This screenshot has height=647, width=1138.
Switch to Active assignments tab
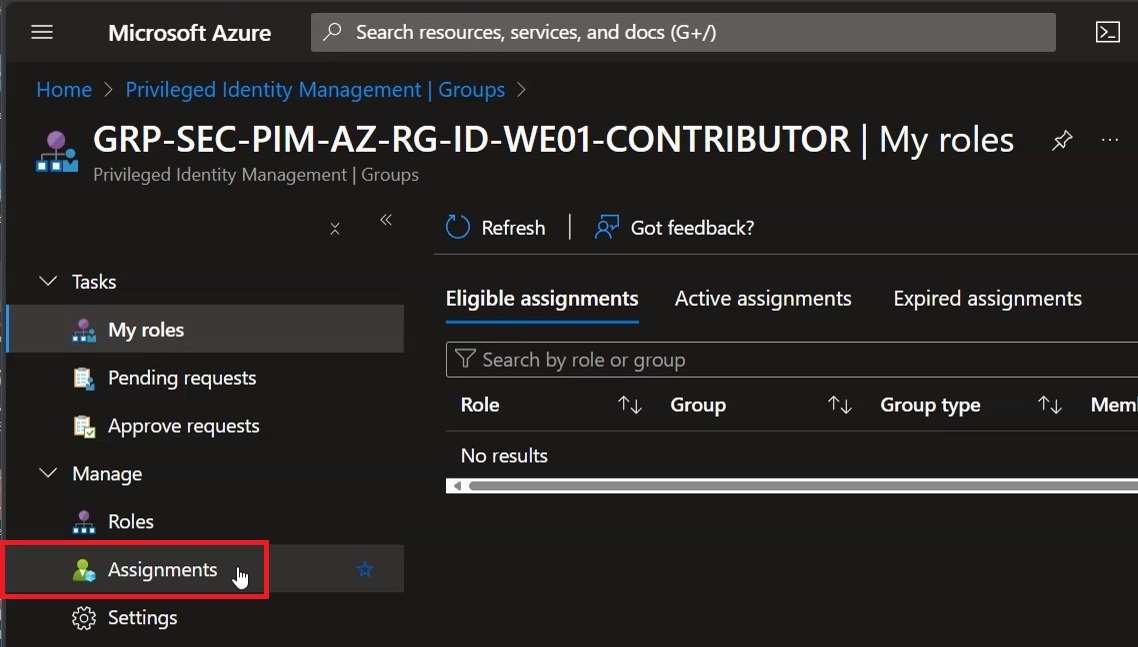(763, 298)
